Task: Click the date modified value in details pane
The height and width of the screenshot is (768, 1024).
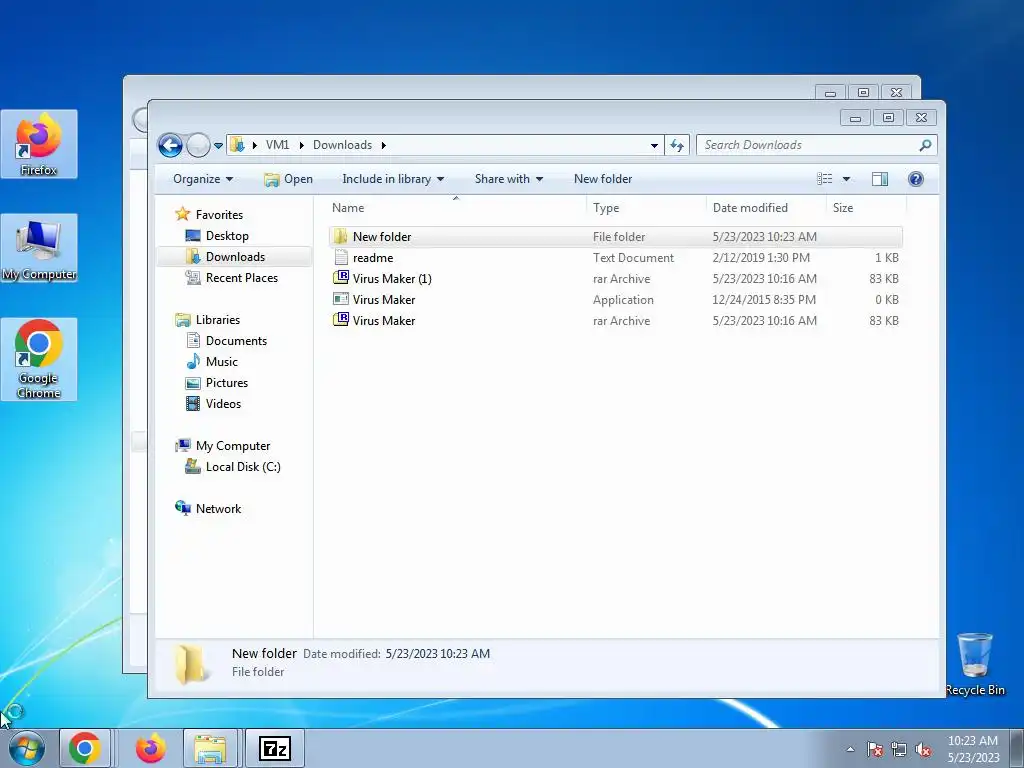Action: [x=438, y=654]
